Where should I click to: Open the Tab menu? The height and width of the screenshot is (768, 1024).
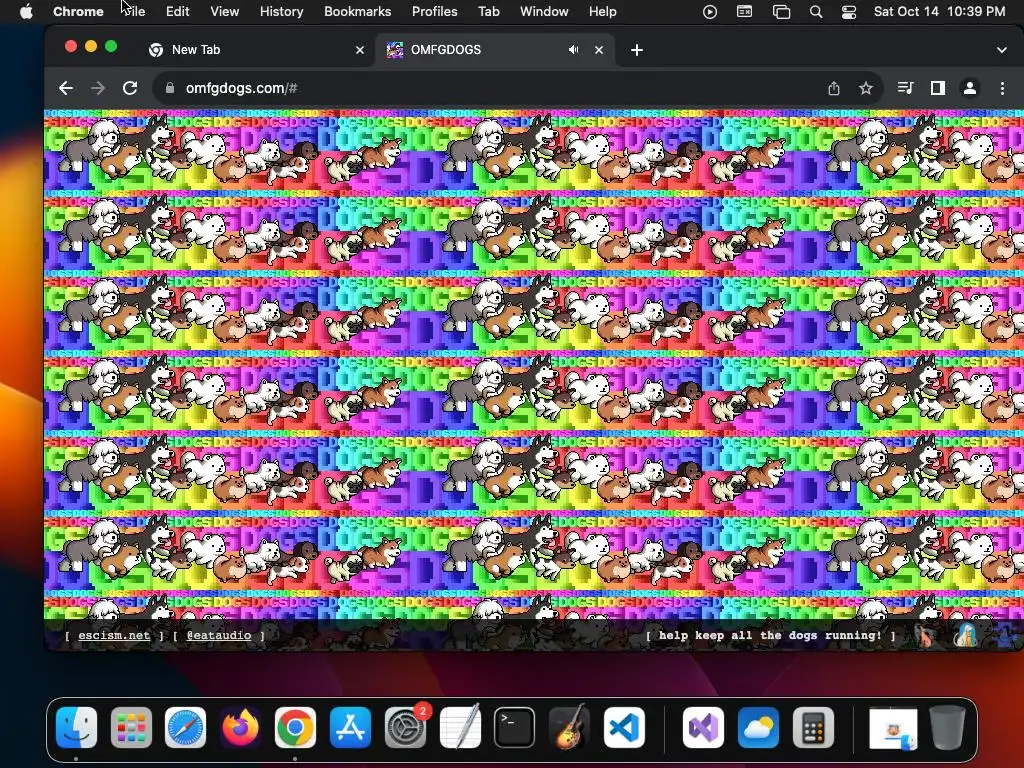point(488,11)
